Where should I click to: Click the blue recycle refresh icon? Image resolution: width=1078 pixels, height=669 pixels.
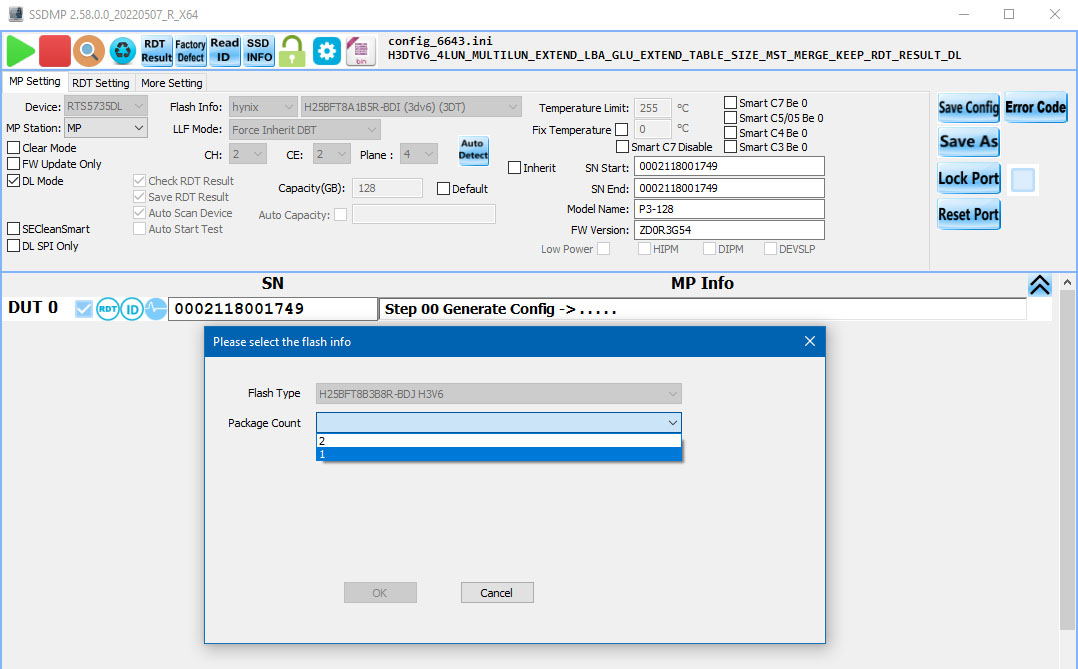click(x=122, y=51)
